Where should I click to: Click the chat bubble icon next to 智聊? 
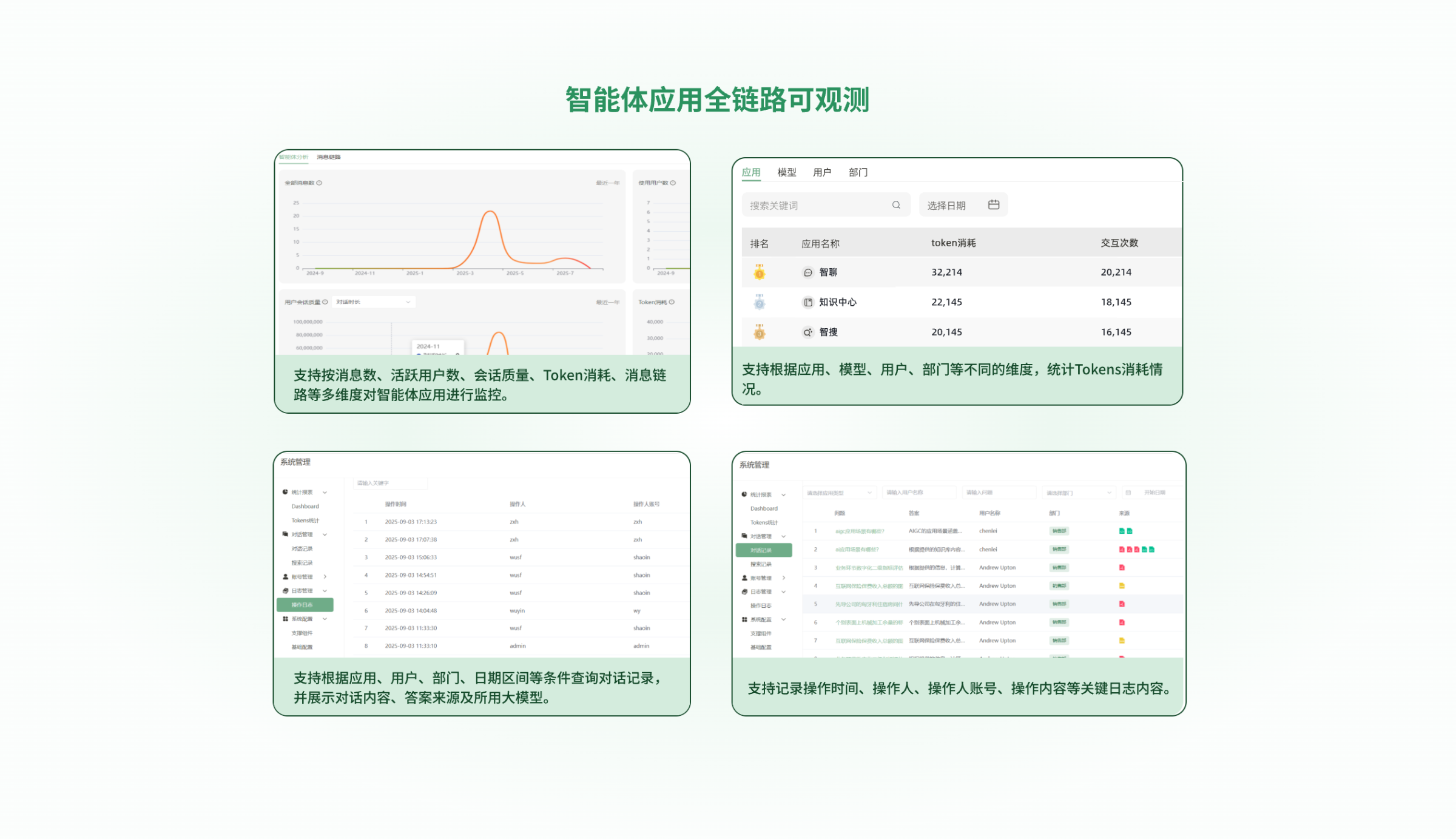point(807,272)
